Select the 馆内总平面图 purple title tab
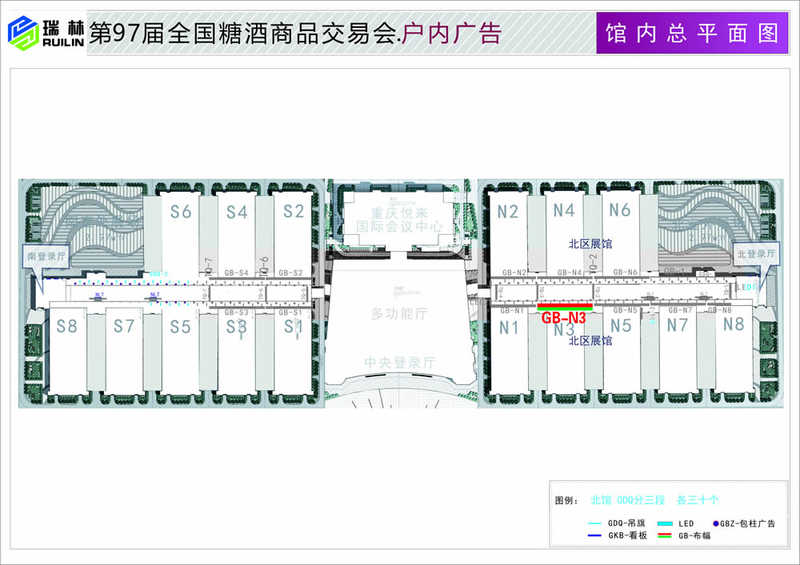 (691, 32)
